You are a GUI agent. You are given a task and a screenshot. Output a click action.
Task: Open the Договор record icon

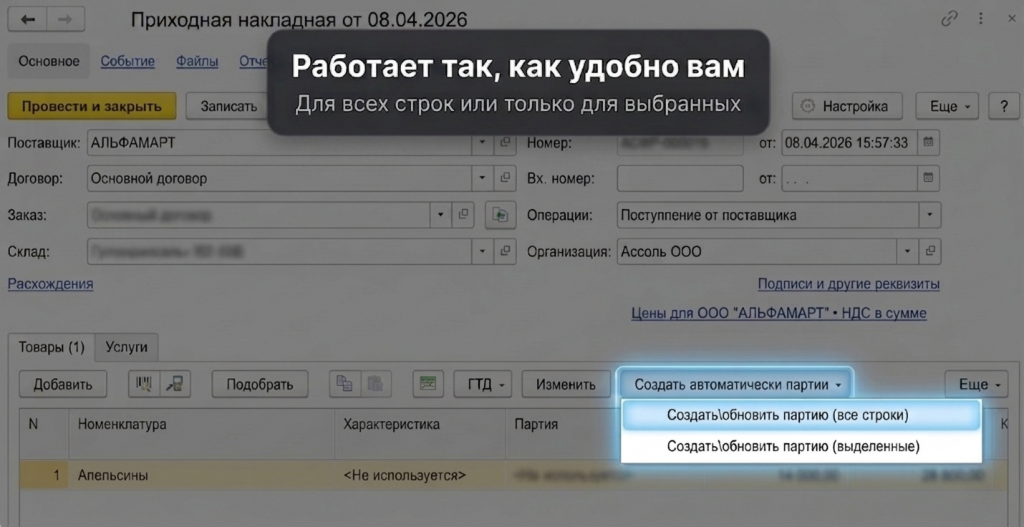point(505,178)
